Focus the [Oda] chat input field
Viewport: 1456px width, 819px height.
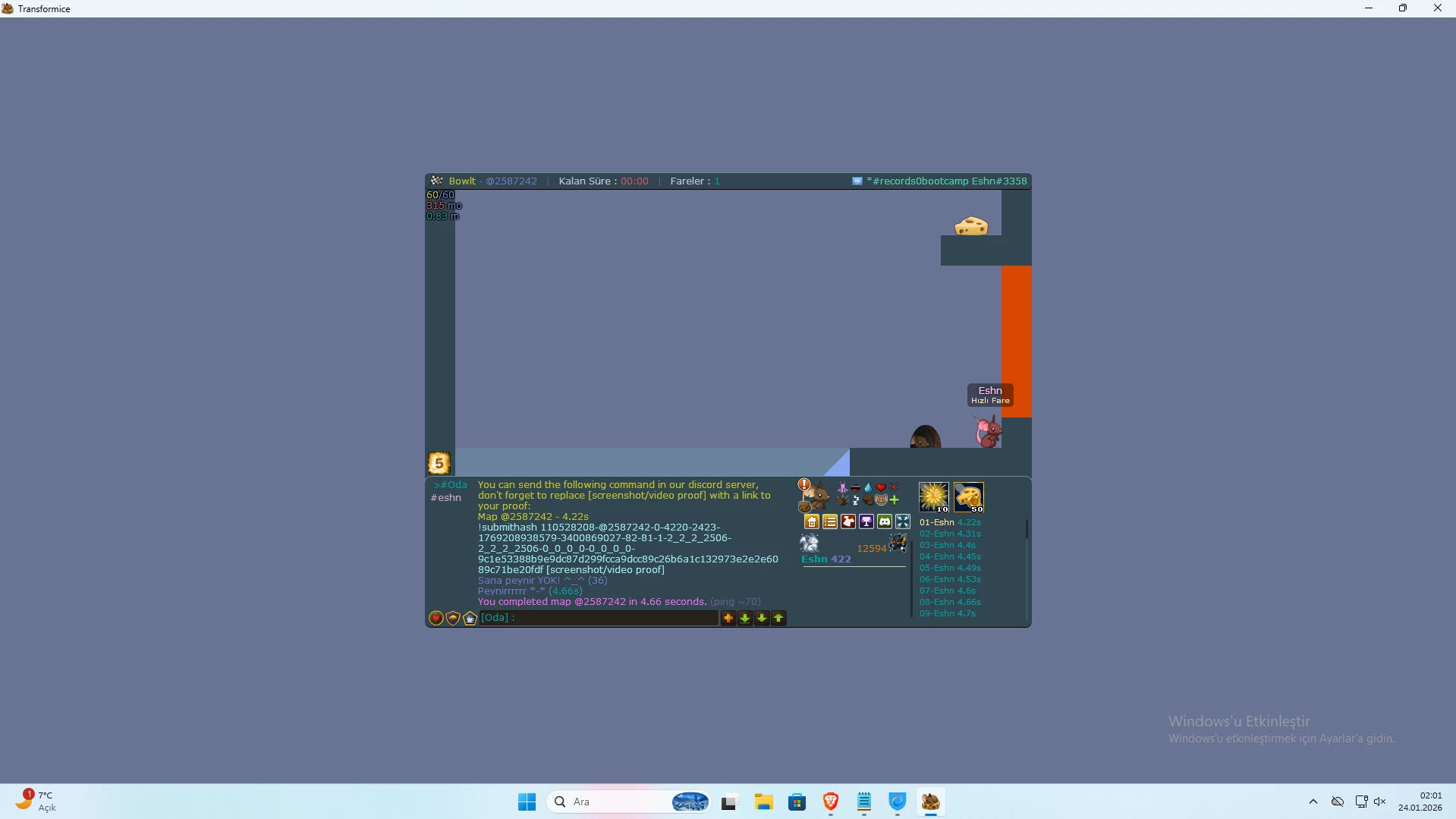click(x=599, y=618)
